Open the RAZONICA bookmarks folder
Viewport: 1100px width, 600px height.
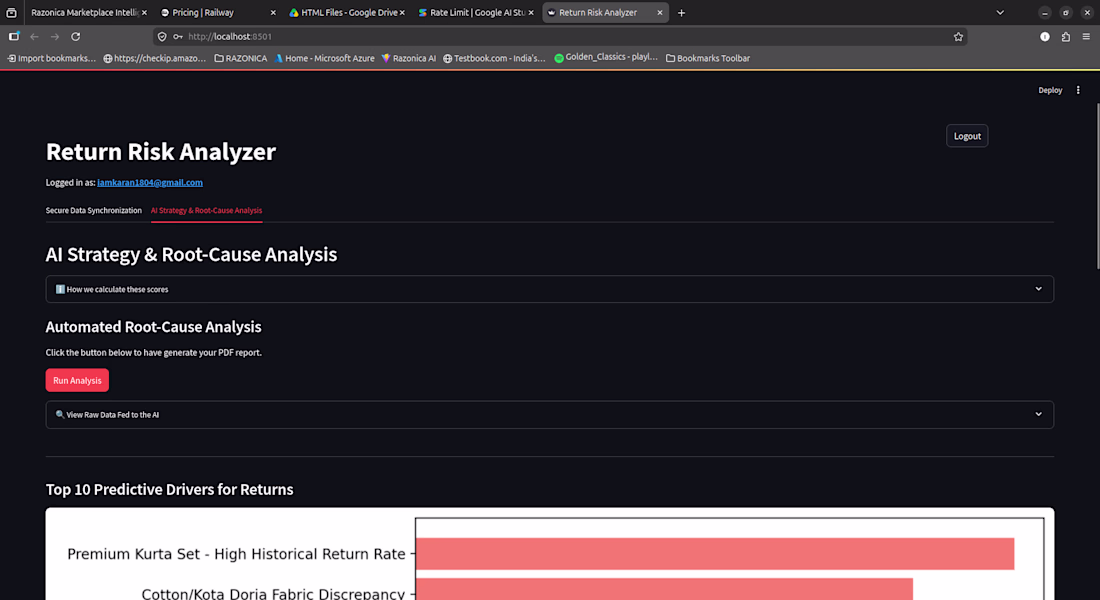pyautogui.click(x=241, y=58)
